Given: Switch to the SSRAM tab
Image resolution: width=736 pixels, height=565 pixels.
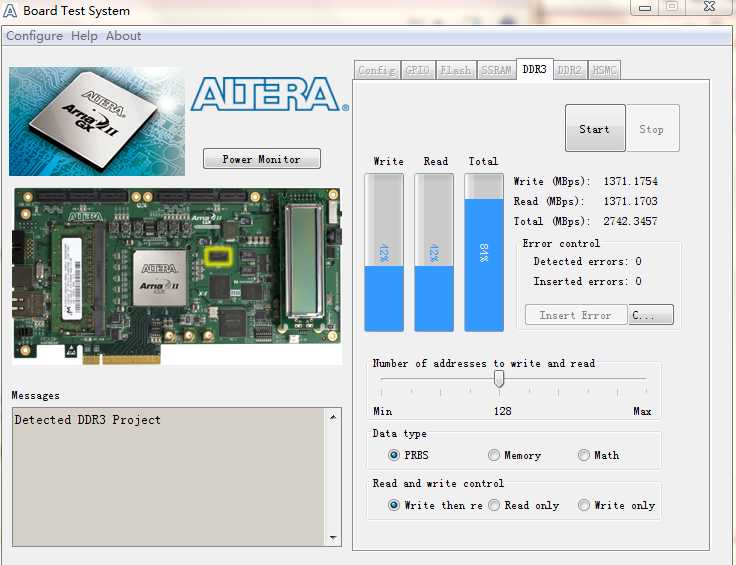Looking at the screenshot, I should (496, 70).
